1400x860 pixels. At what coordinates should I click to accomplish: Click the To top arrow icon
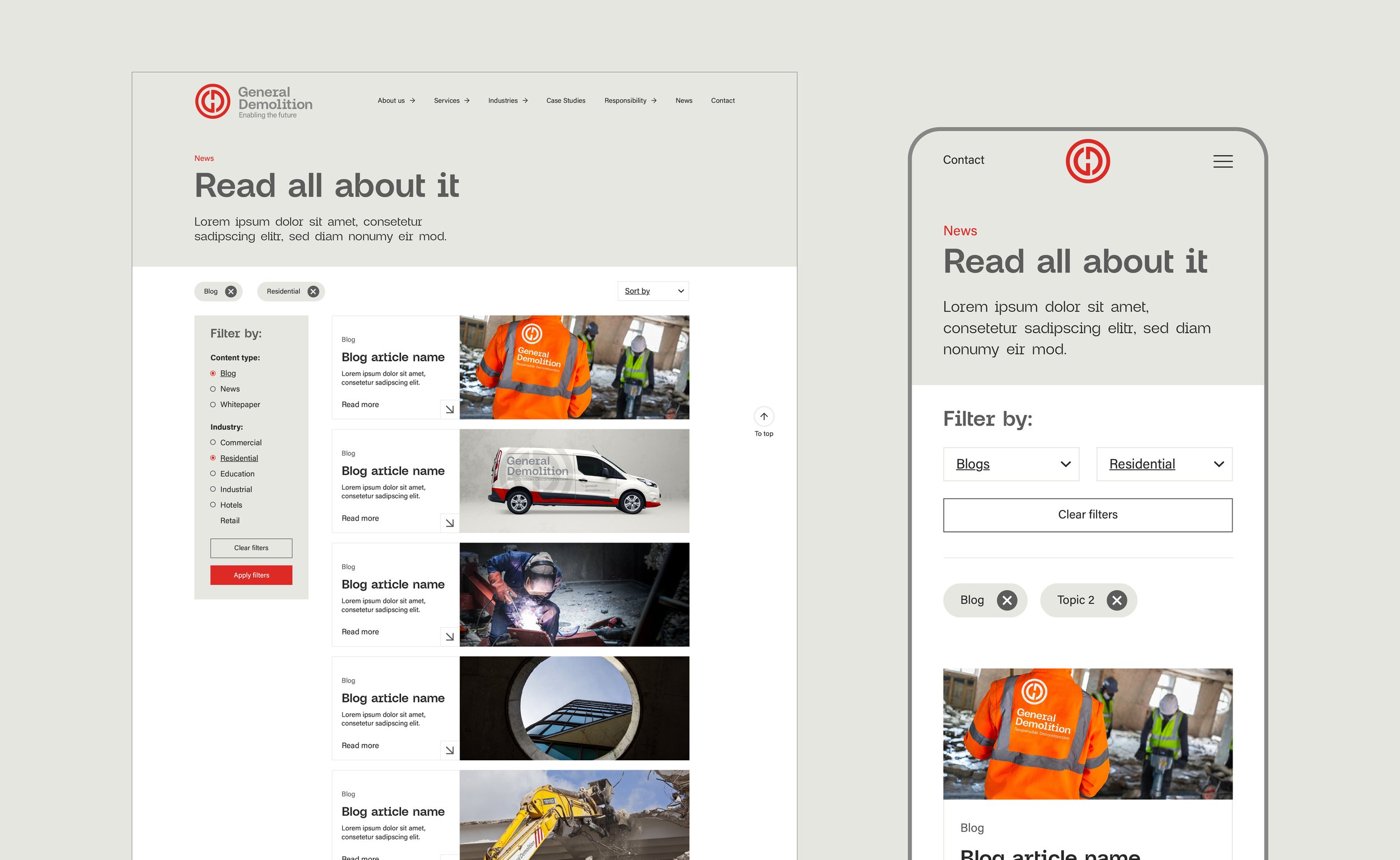pos(764,417)
